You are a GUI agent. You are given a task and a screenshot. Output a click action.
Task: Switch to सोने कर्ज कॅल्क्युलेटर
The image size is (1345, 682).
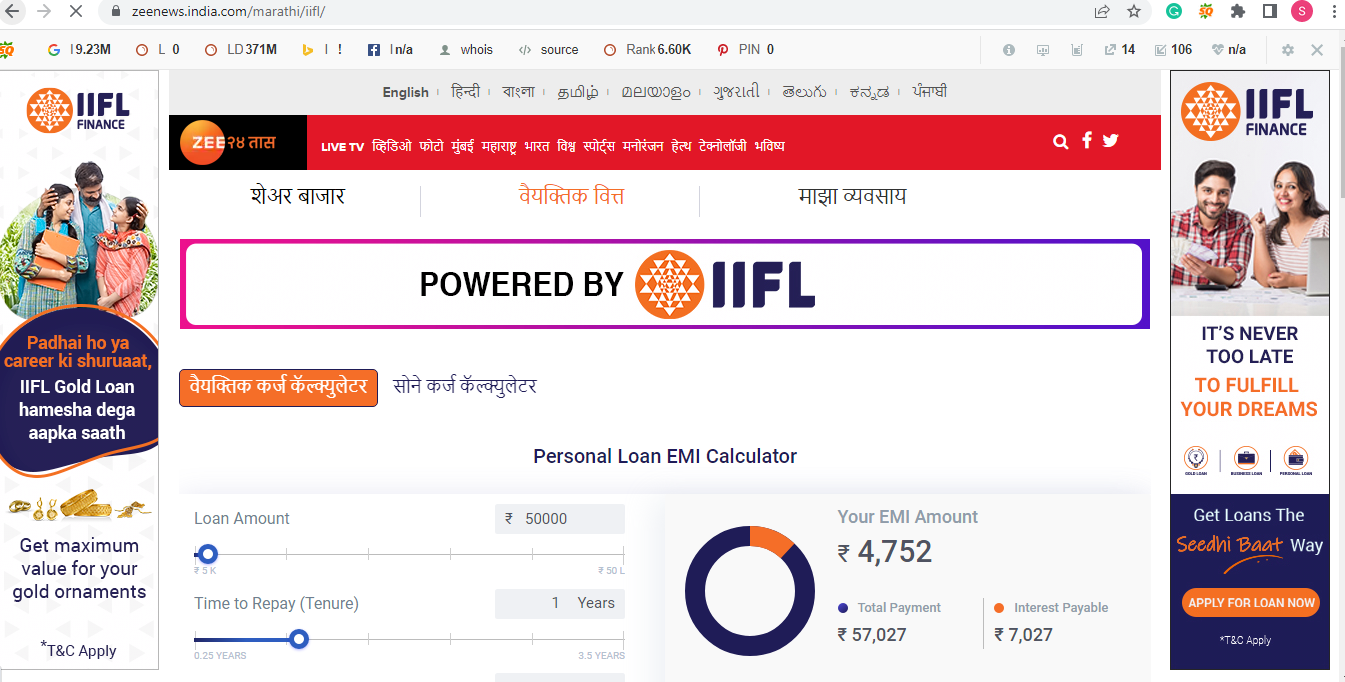click(x=465, y=386)
